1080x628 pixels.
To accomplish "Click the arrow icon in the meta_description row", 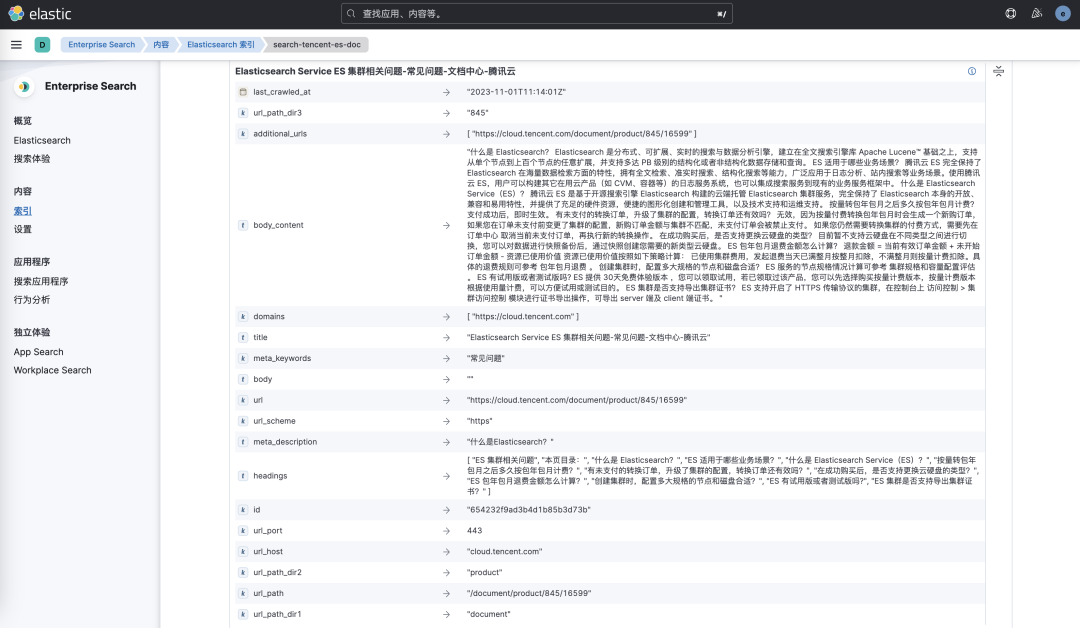I will 446,442.
